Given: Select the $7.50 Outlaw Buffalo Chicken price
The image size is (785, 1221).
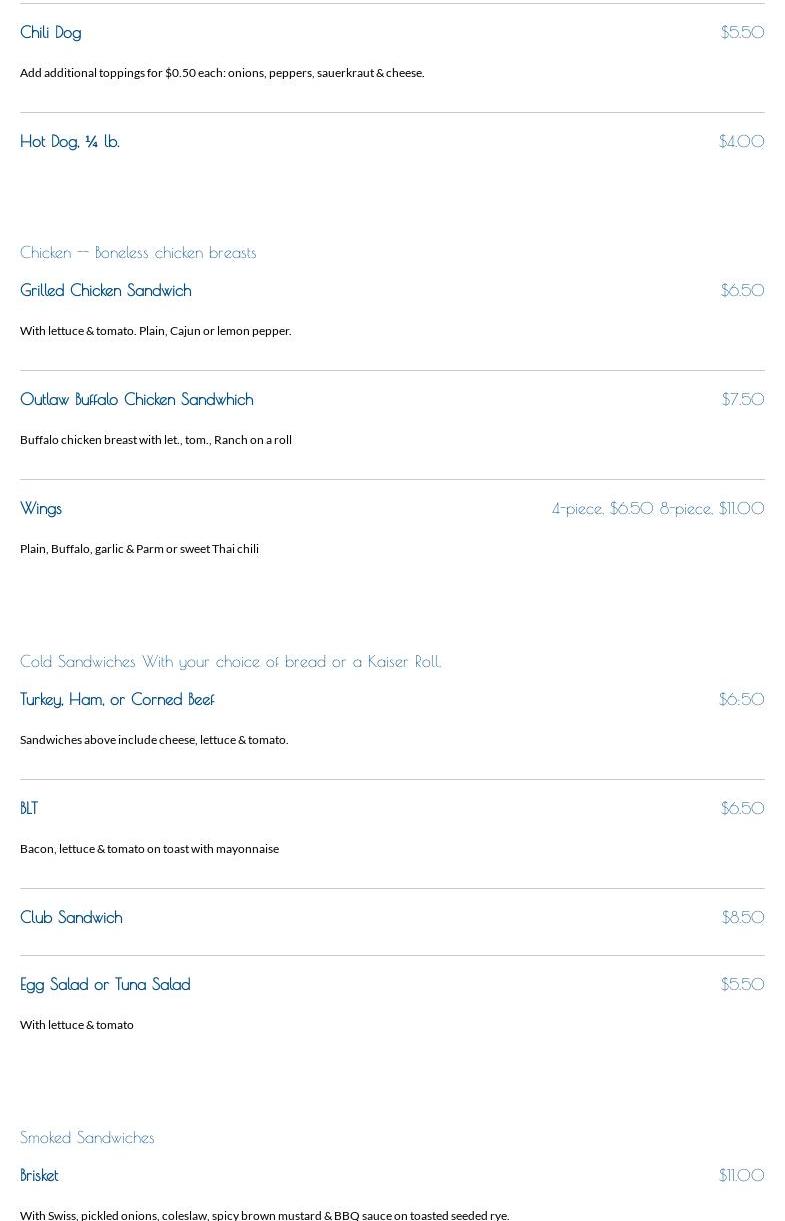Looking at the screenshot, I should click(x=743, y=399).
